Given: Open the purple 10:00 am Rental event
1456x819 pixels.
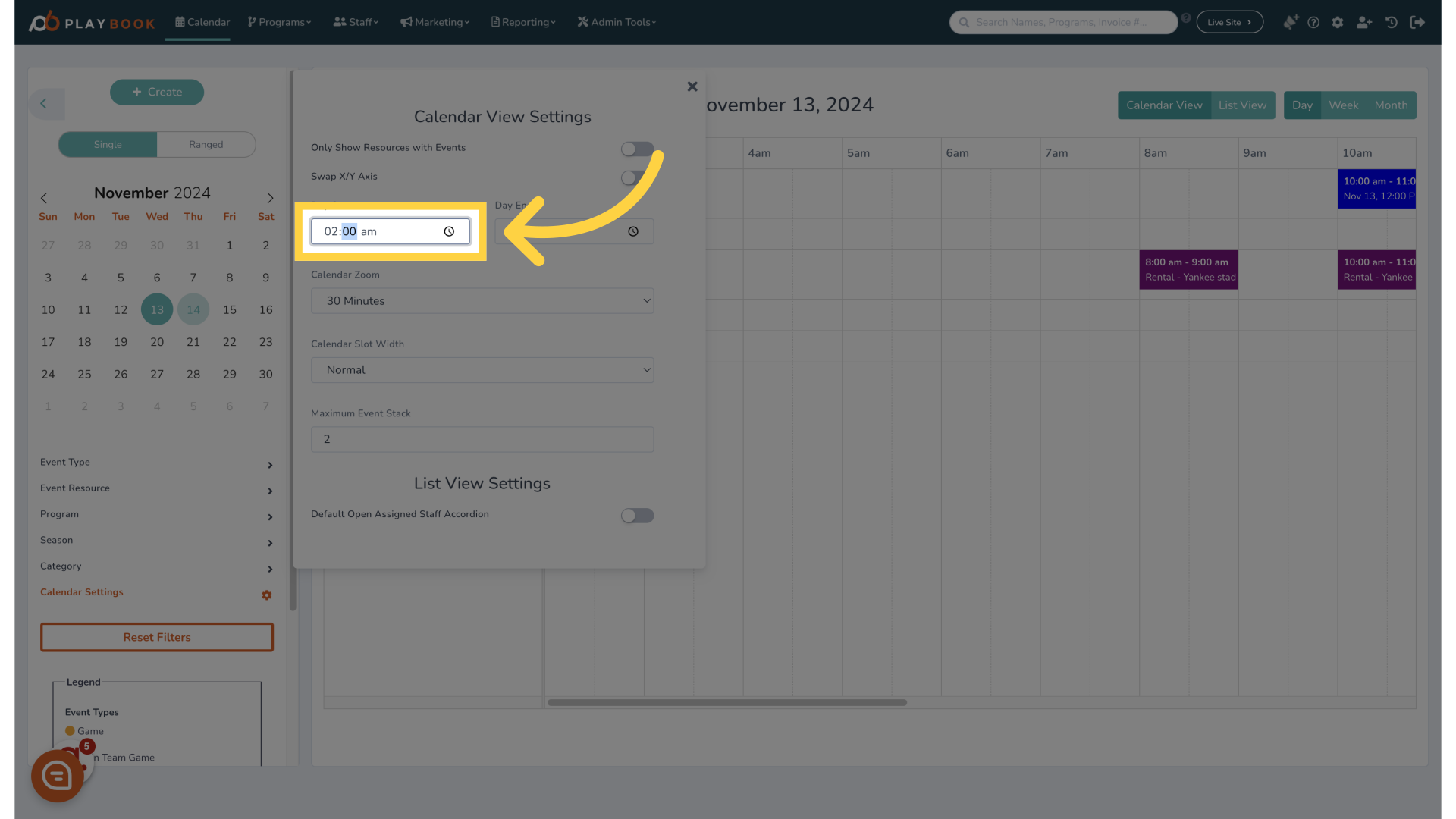Looking at the screenshot, I should pos(1376,270).
